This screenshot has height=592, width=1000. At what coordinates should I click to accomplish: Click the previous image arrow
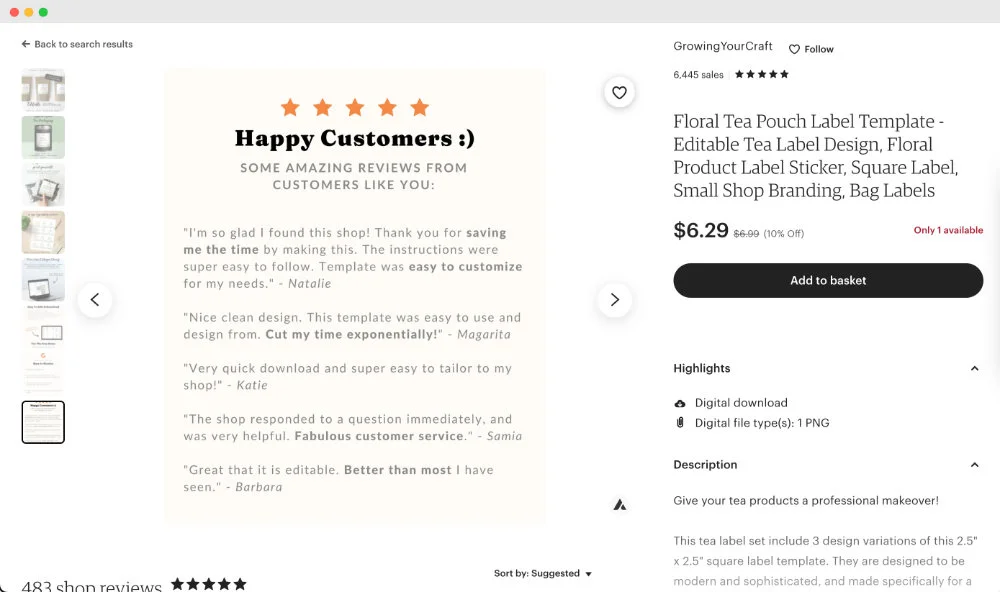click(x=95, y=299)
